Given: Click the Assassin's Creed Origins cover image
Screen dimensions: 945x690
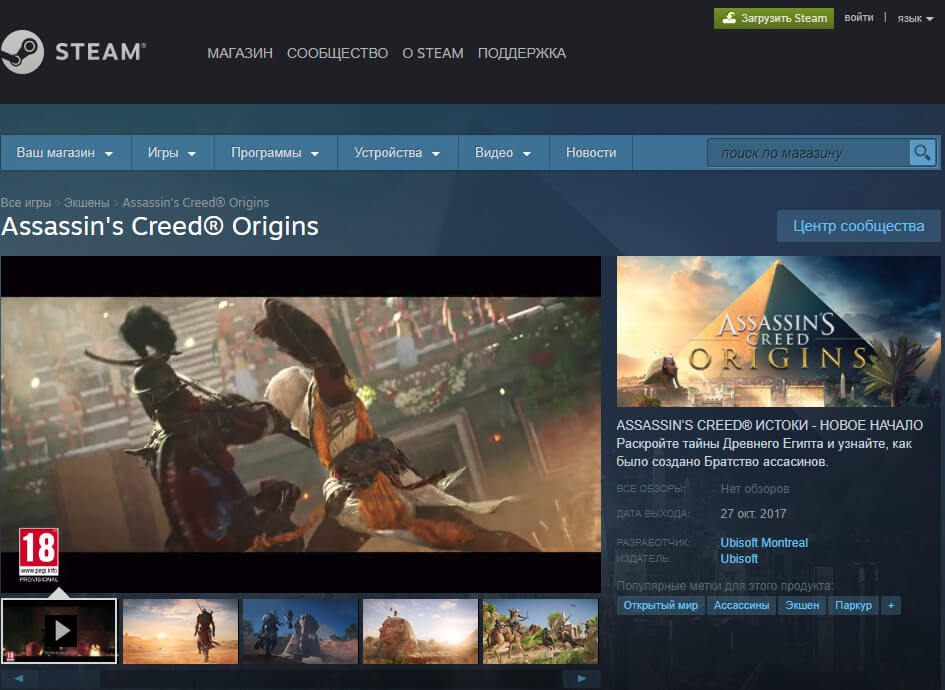Looking at the screenshot, I should [x=778, y=331].
